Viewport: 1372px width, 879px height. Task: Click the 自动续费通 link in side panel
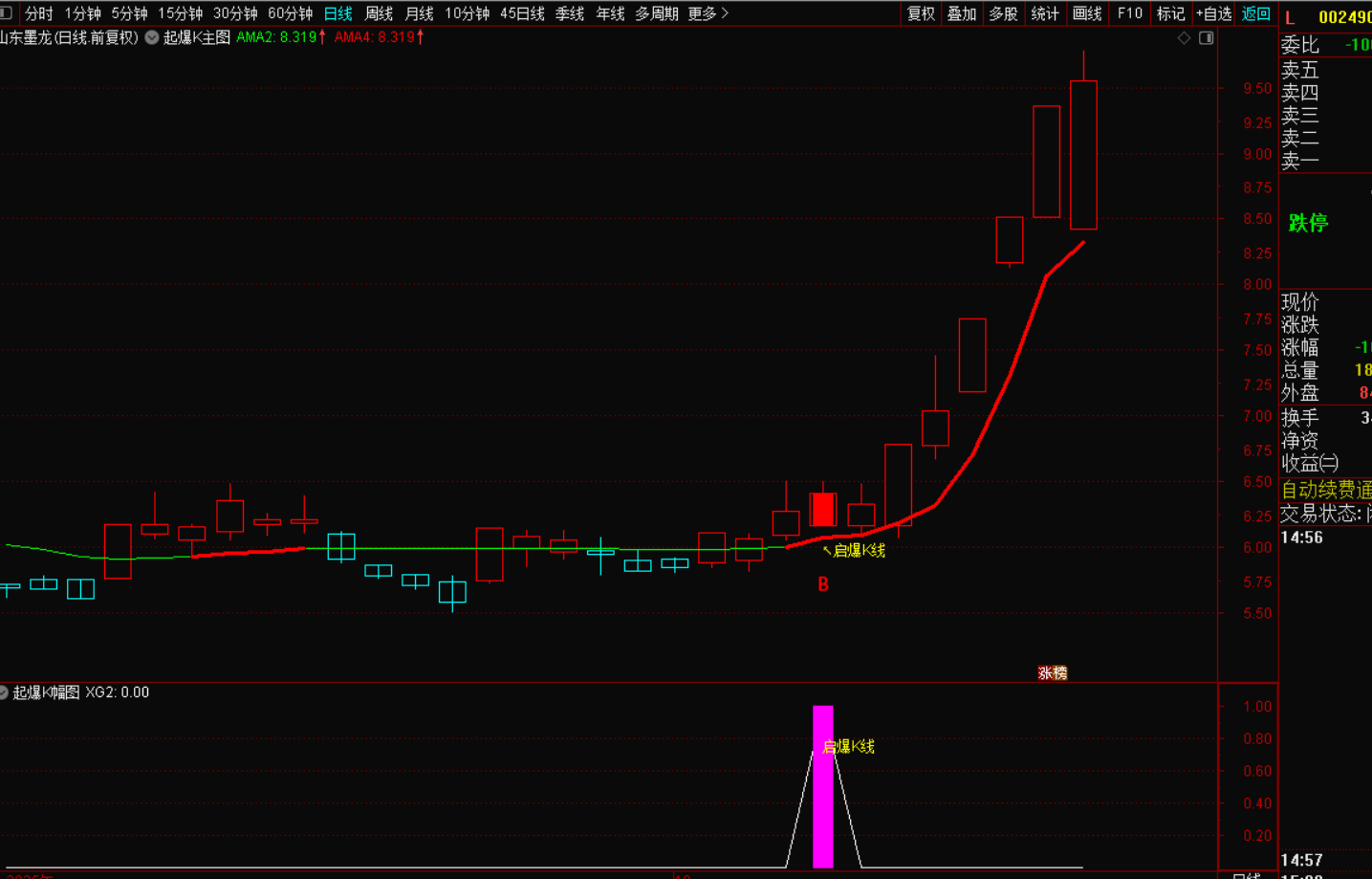click(1326, 490)
